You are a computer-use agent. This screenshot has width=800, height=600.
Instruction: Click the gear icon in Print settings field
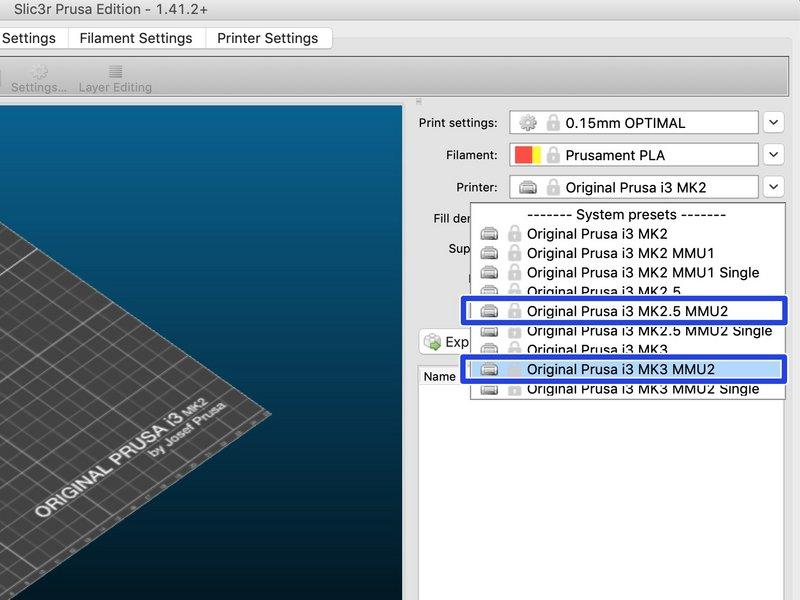(528, 123)
